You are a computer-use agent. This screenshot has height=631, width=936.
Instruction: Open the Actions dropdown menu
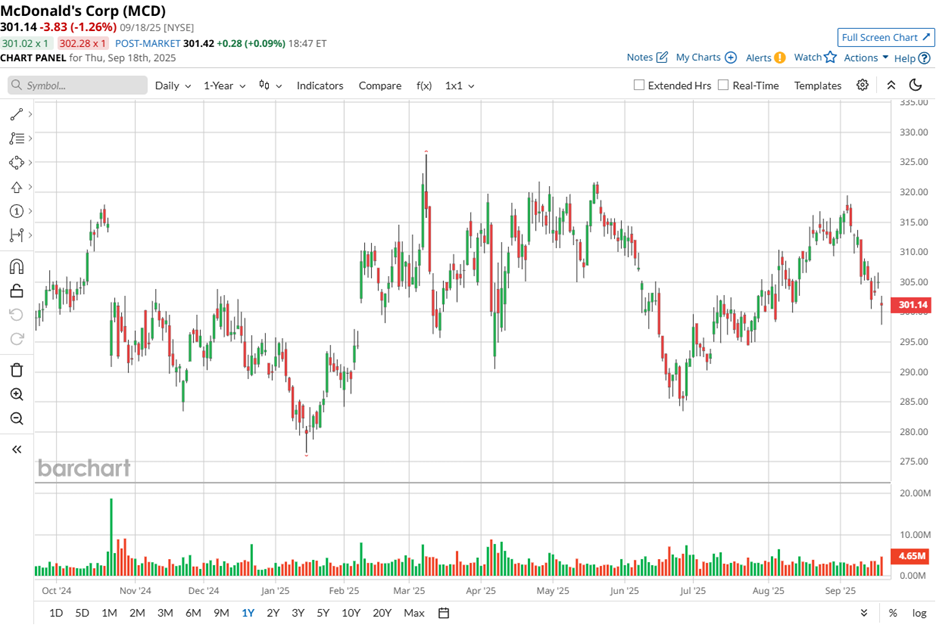[x=866, y=58]
